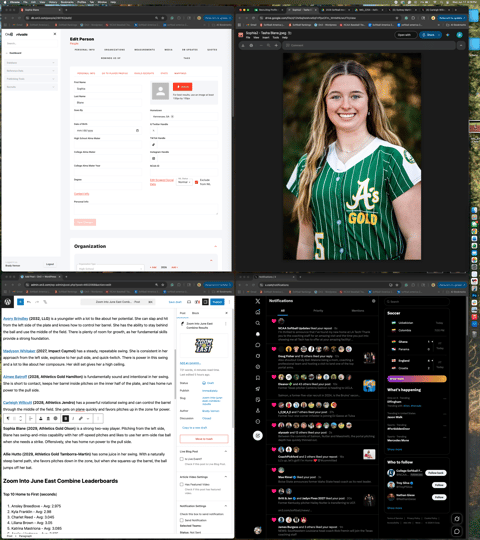Image resolution: width=480 pixels, height=540 pixels.
Task: Open the Share button dropdown arrow
Action: pos(439,35)
